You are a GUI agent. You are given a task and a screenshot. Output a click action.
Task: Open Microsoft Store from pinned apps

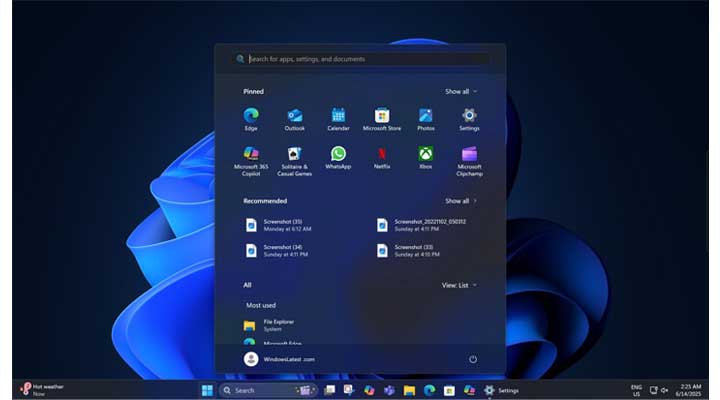[x=382, y=119]
